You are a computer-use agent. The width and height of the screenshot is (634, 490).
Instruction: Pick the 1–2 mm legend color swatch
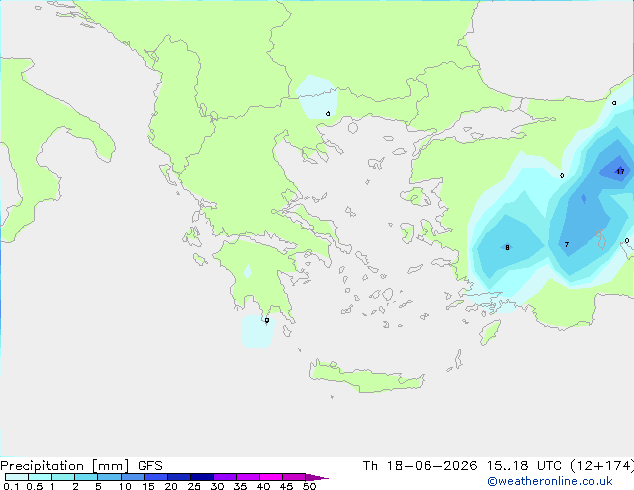pyautogui.click(x=63, y=477)
